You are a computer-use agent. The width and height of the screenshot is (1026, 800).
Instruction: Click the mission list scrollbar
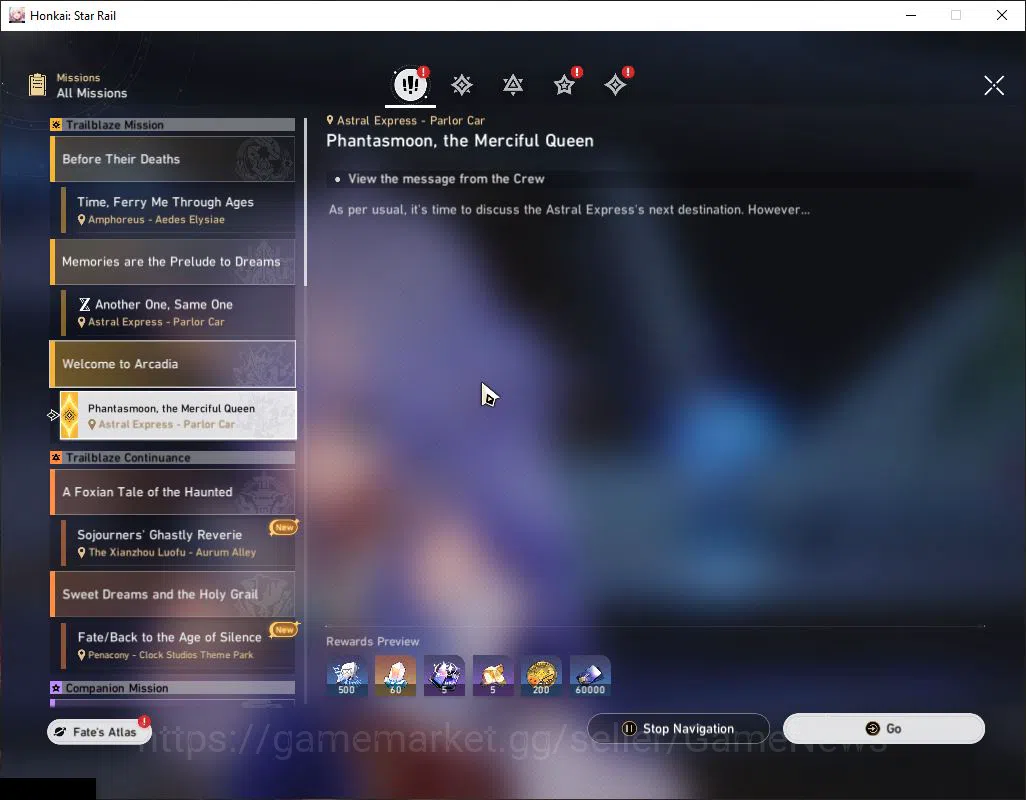pos(306,201)
